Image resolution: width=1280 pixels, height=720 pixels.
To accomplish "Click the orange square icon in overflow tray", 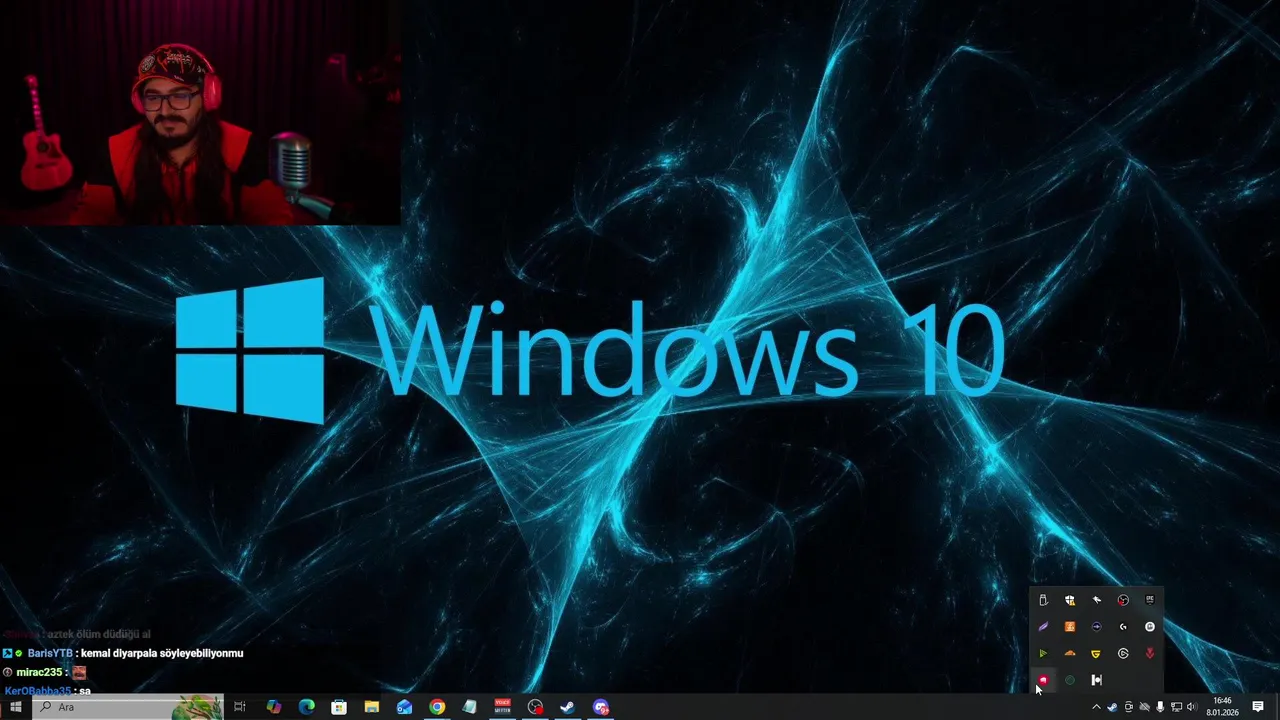I will (x=1070, y=626).
